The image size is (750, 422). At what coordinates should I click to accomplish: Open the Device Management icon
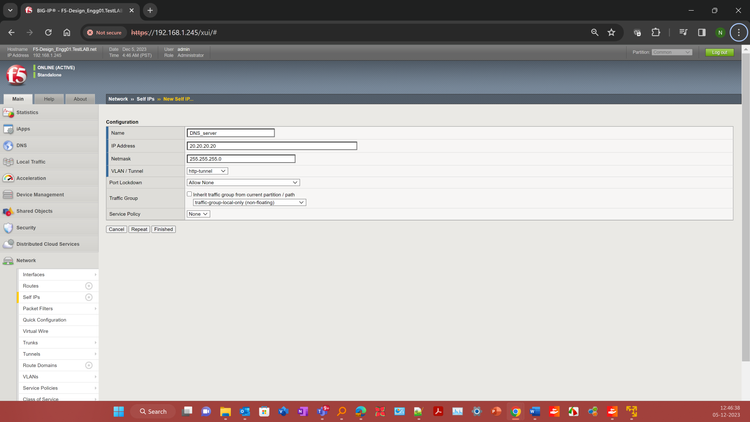[x=8, y=195]
